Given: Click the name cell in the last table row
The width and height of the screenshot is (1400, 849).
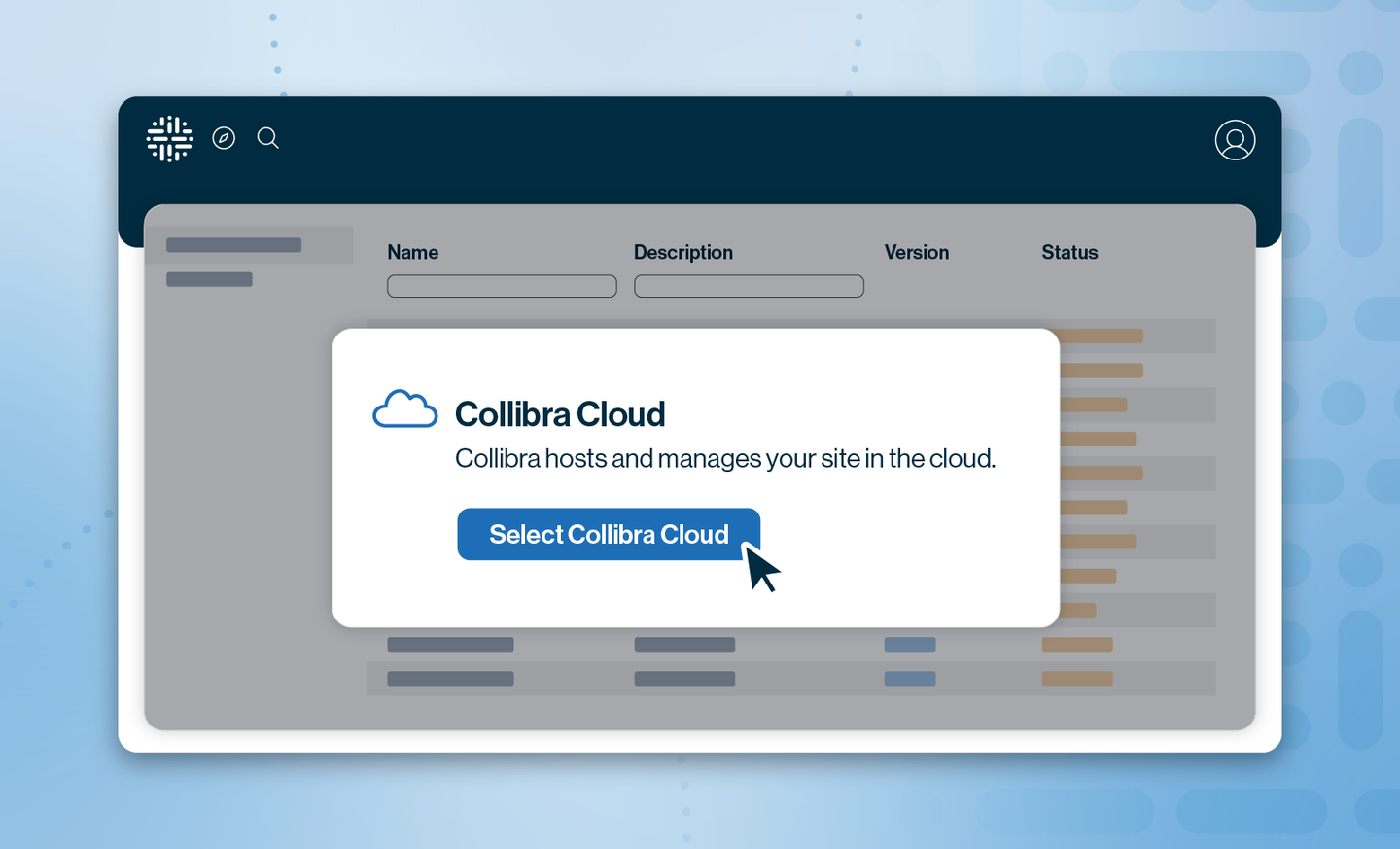Looking at the screenshot, I should (450, 679).
